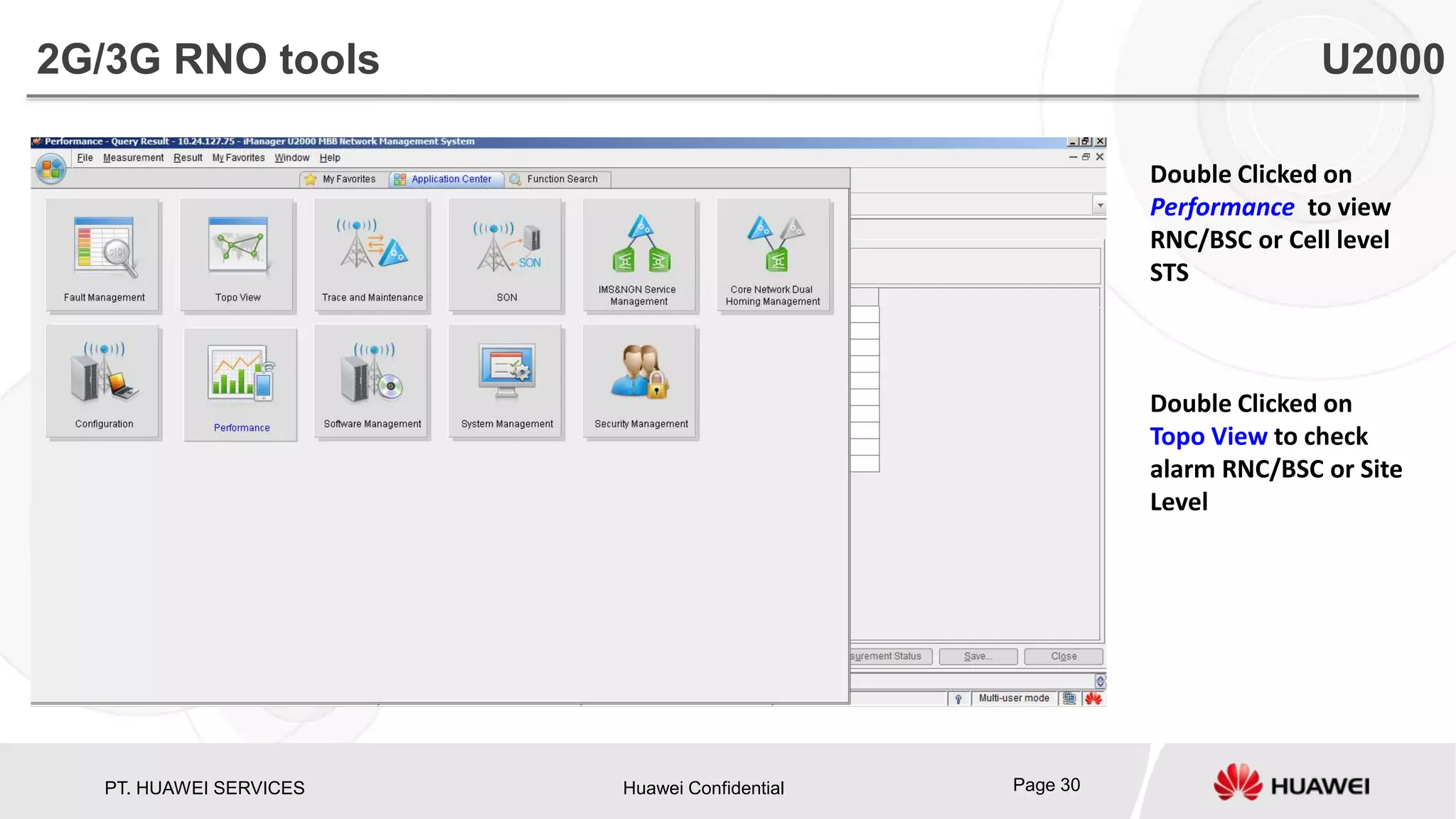Open the Measurement menu

click(133, 158)
